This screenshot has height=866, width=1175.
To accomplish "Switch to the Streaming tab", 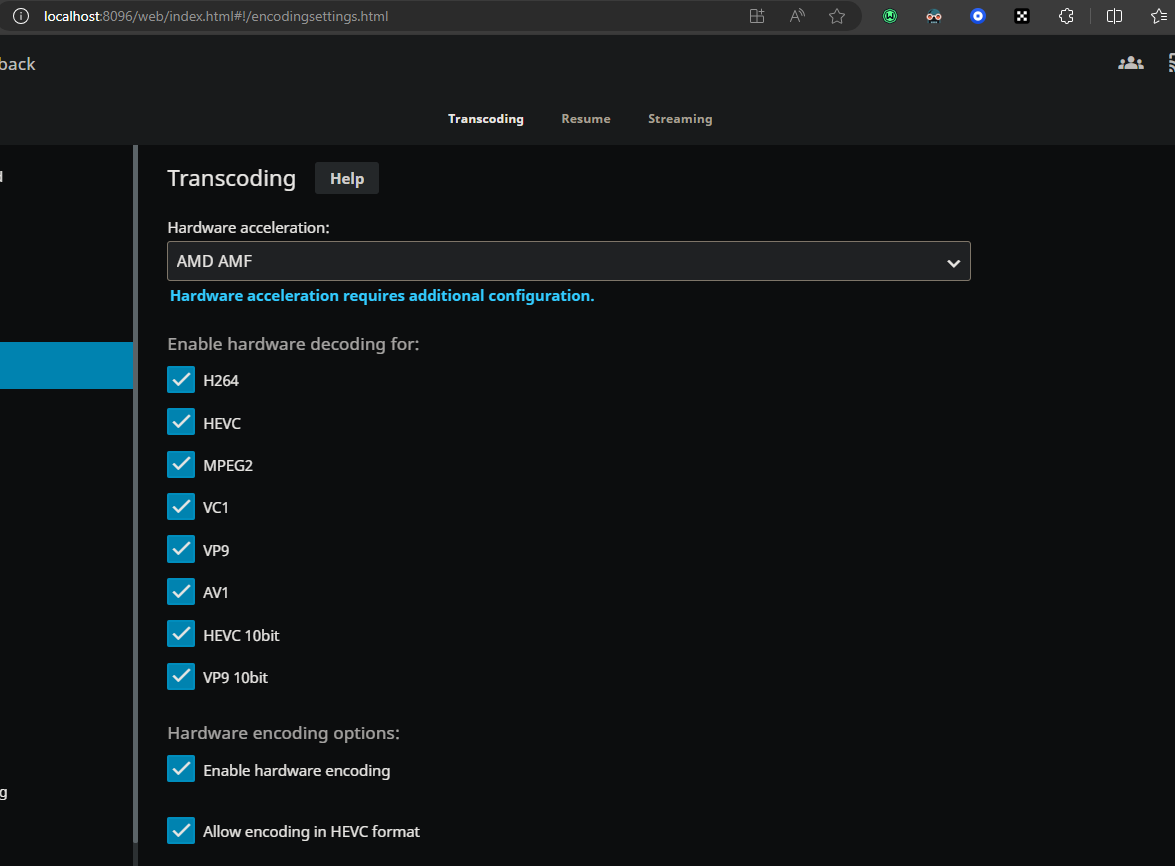I will click(680, 119).
